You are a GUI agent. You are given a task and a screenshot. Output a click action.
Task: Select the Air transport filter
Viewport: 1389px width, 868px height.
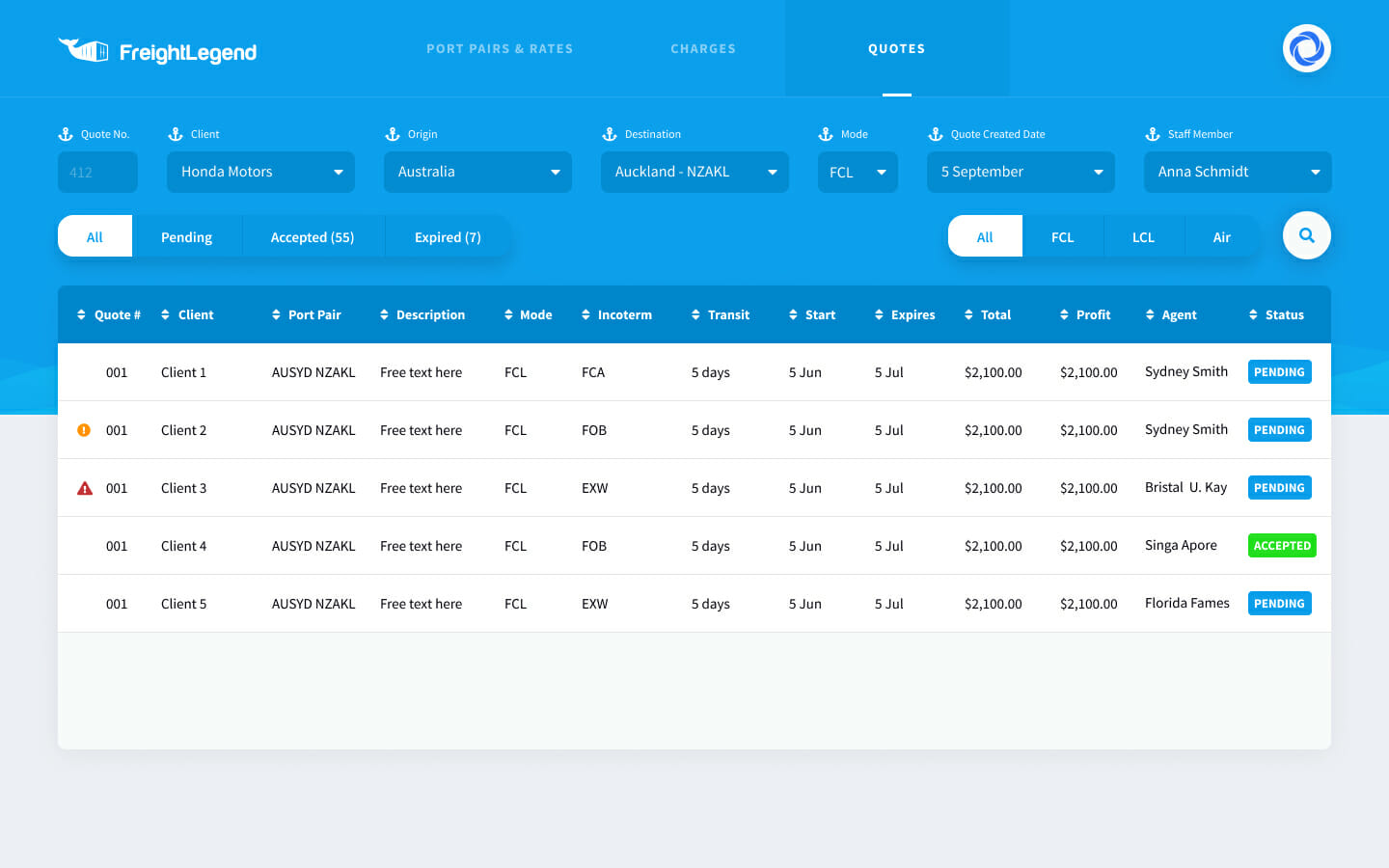click(1222, 236)
